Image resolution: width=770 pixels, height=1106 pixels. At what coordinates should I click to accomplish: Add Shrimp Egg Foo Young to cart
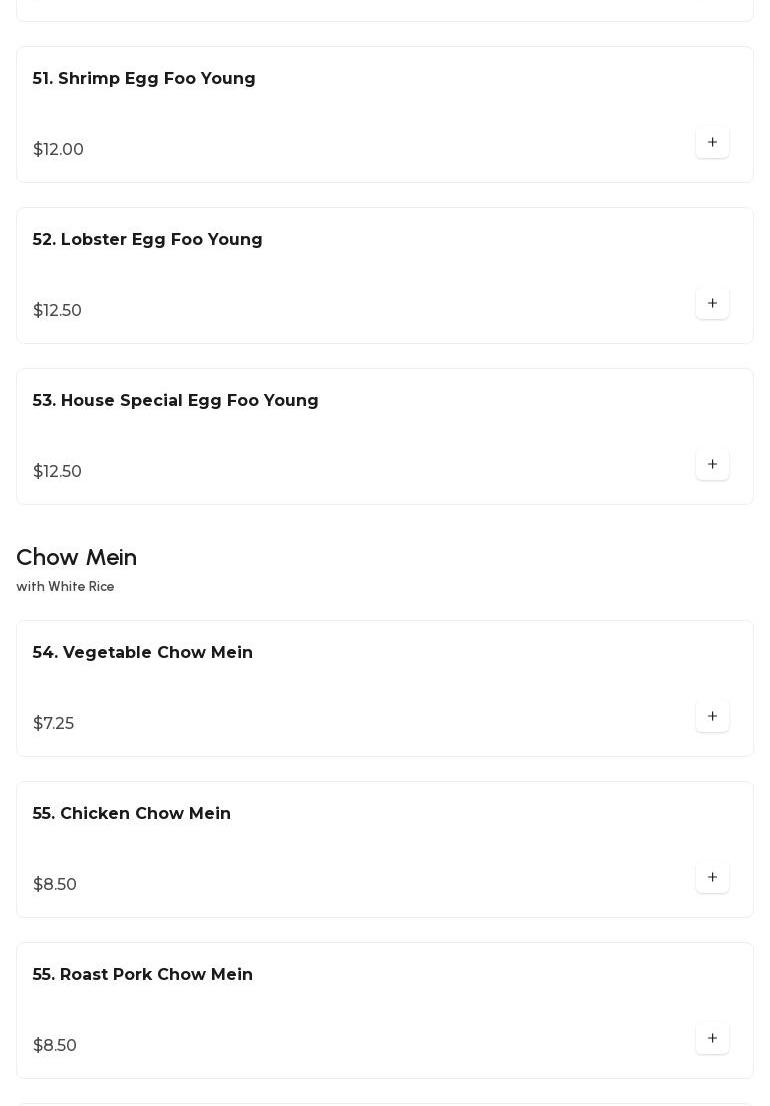click(712, 142)
